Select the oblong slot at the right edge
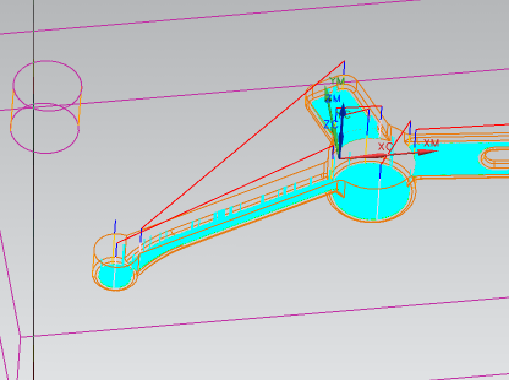Image resolution: width=512 pixels, height=384 pixels. (x=495, y=157)
